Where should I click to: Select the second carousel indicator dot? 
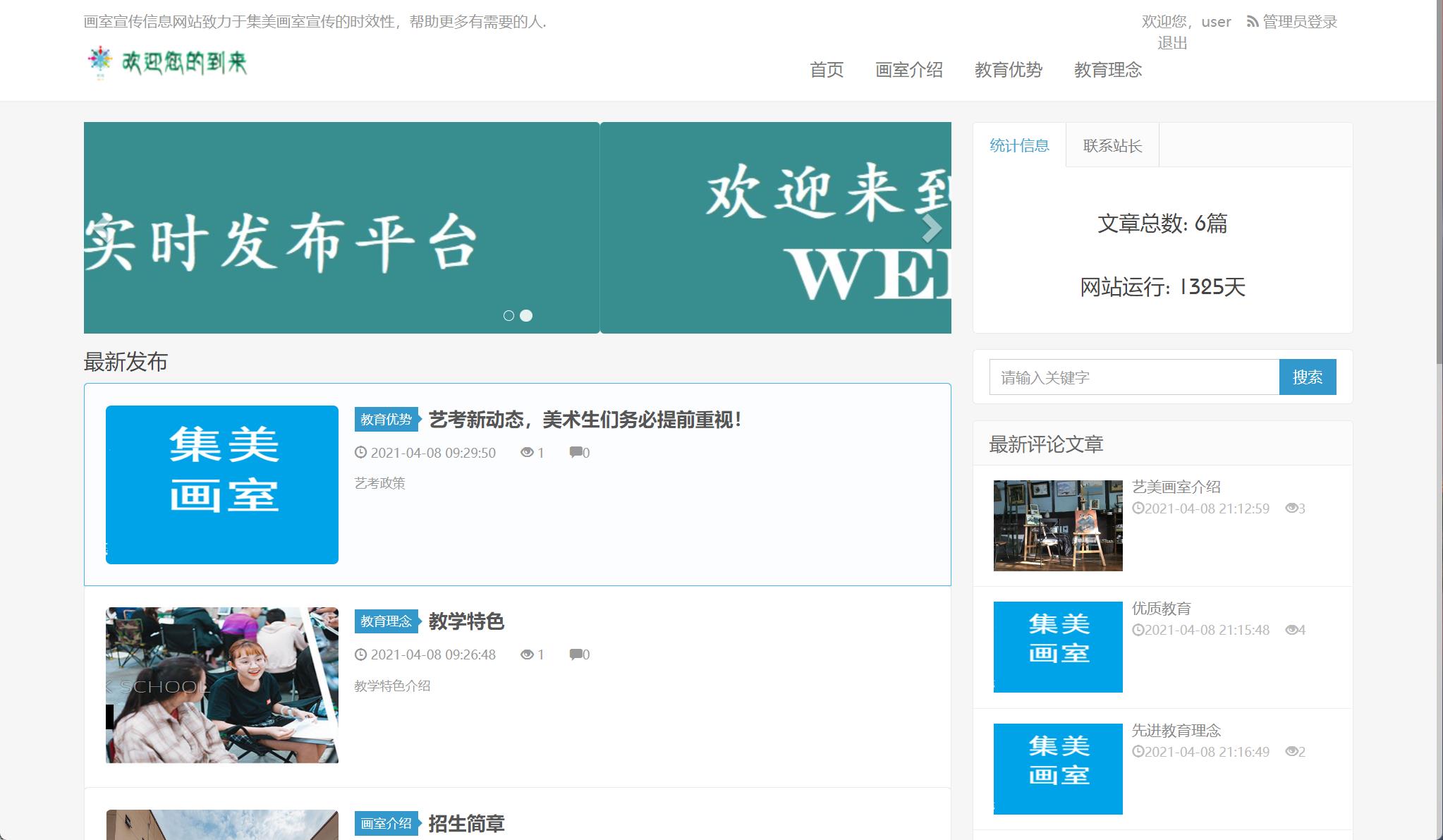525,317
